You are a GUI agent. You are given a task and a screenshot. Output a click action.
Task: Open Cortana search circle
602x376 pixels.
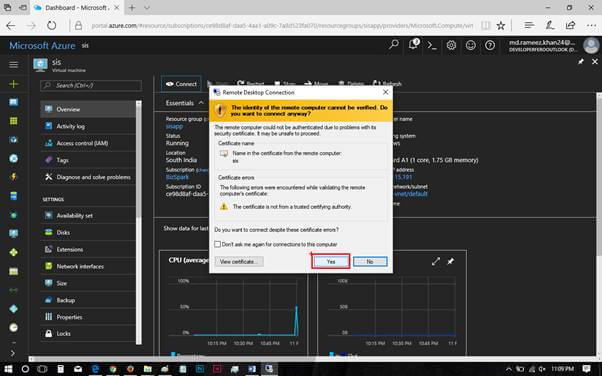tap(25, 369)
